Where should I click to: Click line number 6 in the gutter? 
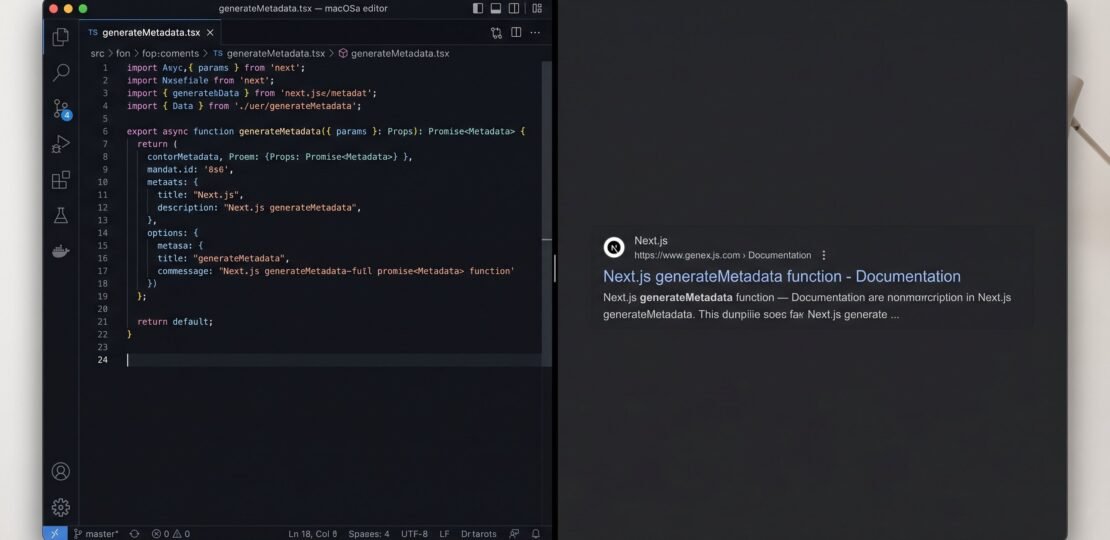tap(105, 131)
